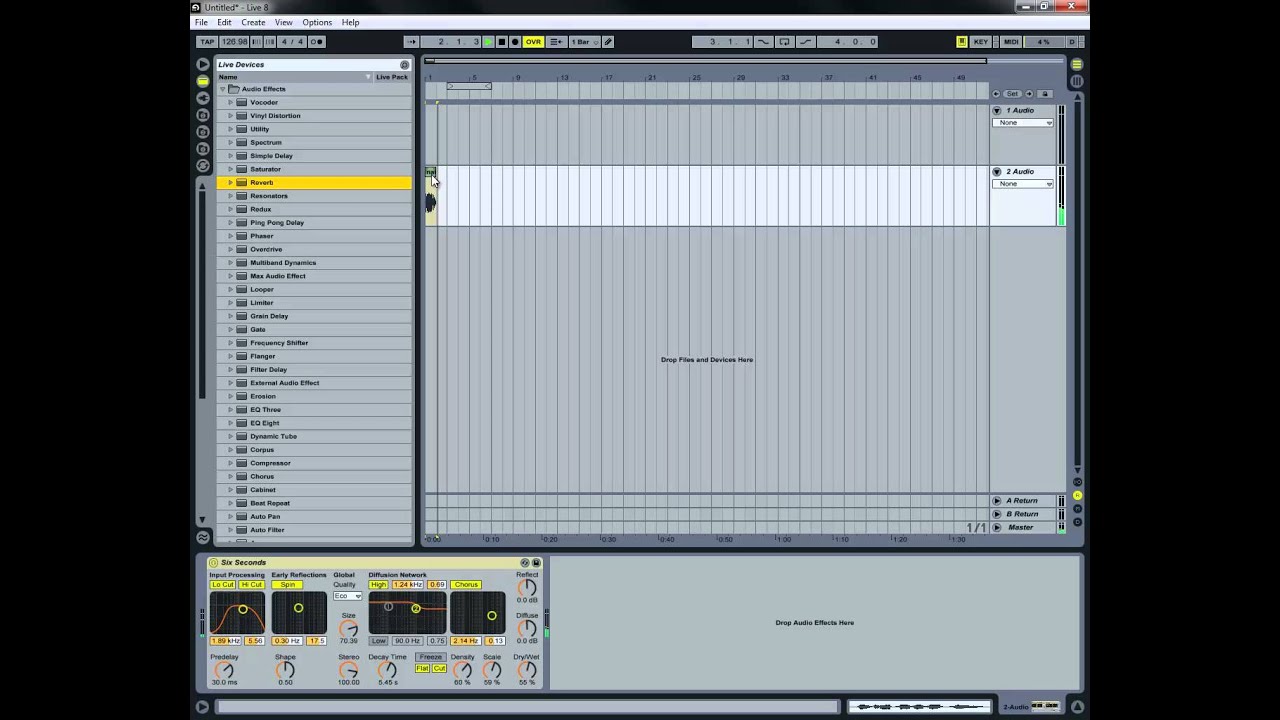Click the Live Pack column header
1280x720 pixels.
(x=391, y=77)
